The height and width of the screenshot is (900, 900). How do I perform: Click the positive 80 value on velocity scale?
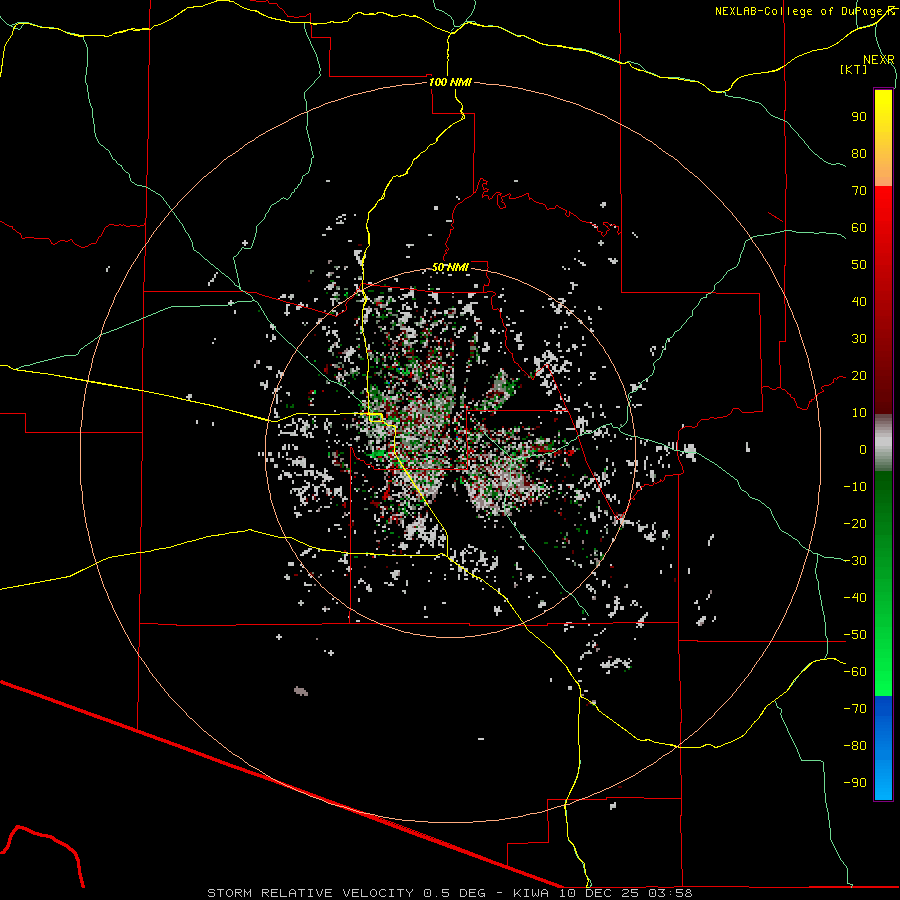click(x=859, y=154)
